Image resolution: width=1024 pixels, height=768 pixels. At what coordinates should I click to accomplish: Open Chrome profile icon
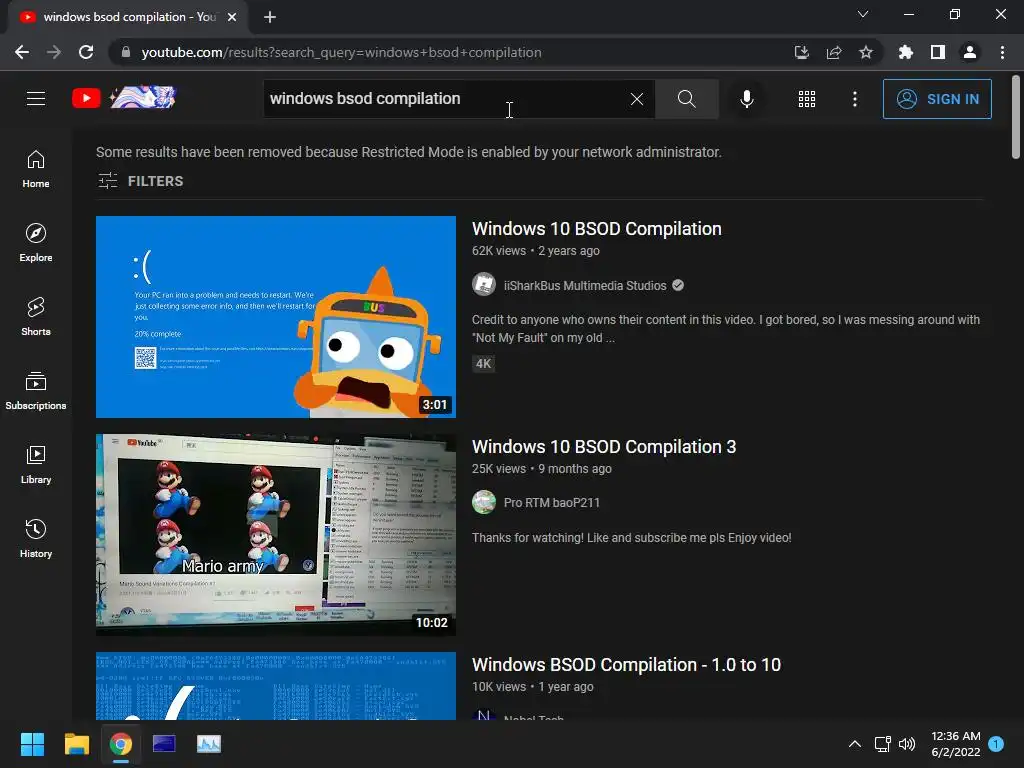click(x=970, y=52)
